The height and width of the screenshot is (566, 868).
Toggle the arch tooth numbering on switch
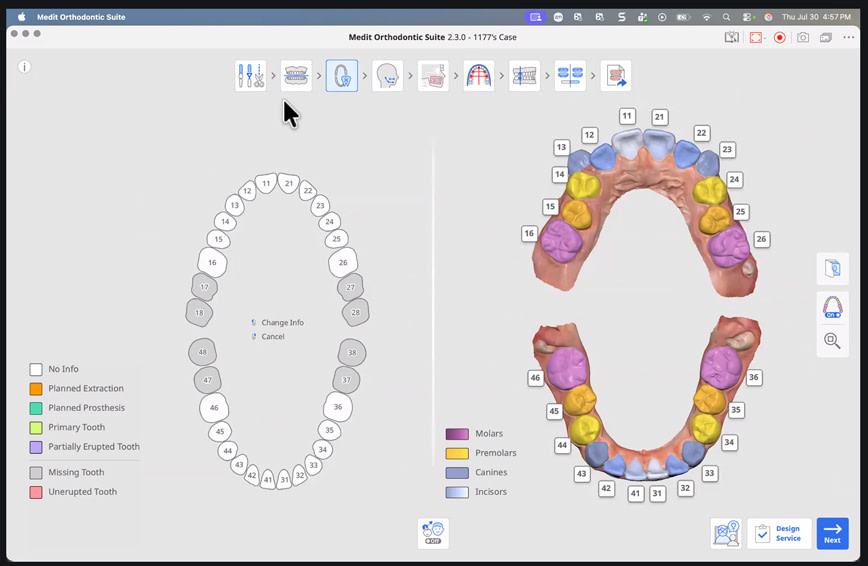[833, 307]
